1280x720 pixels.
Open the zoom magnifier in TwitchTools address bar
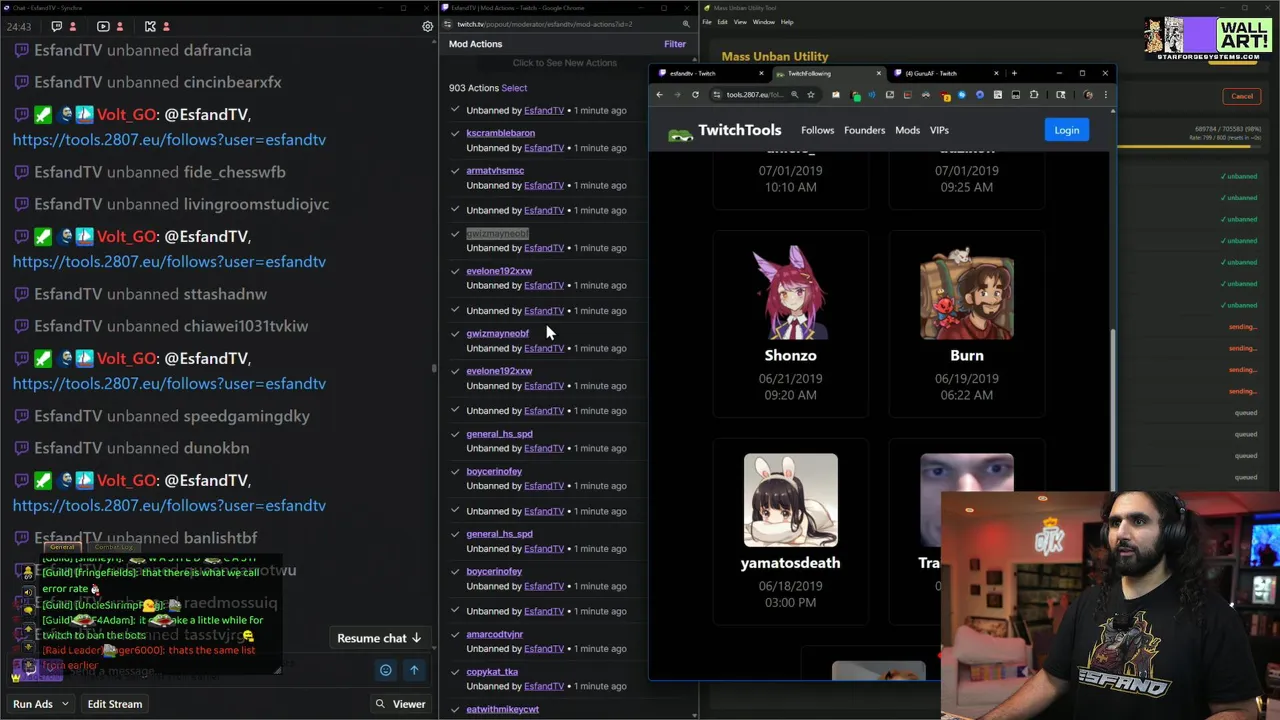(794, 95)
